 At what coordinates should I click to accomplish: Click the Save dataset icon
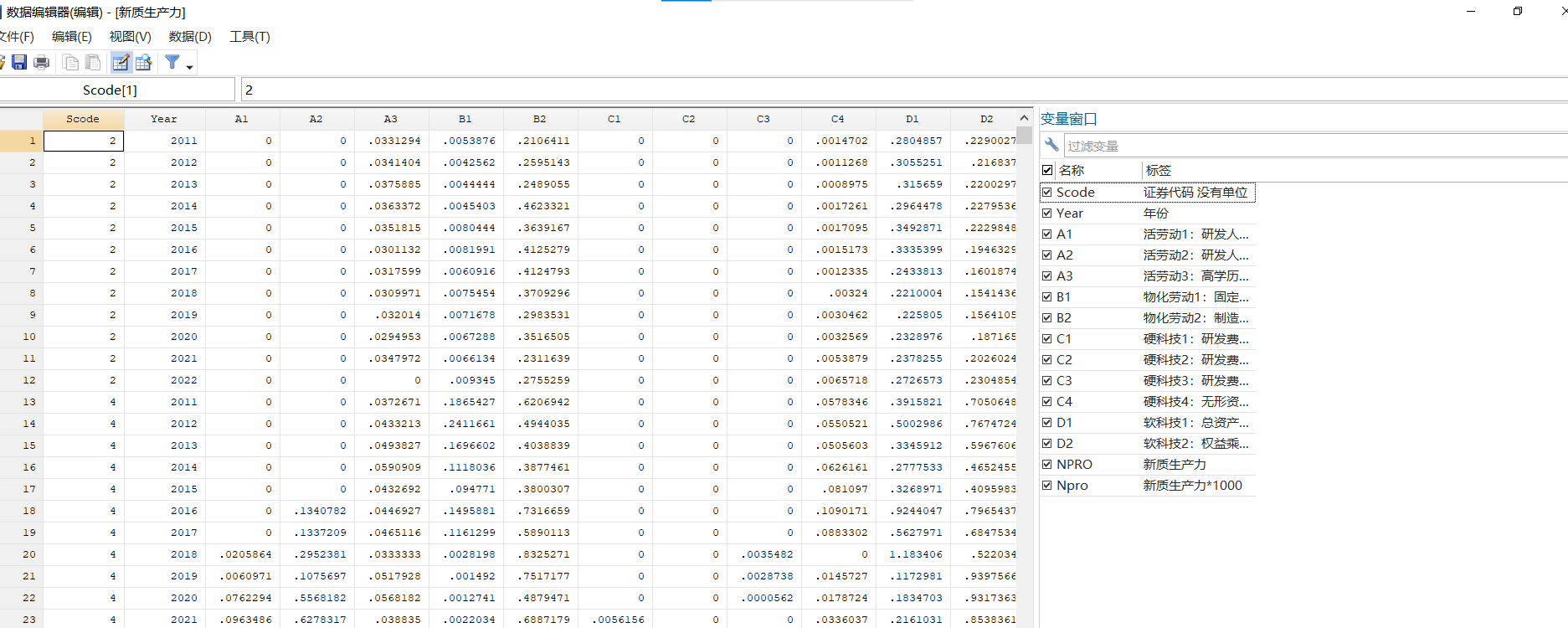click(19, 62)
